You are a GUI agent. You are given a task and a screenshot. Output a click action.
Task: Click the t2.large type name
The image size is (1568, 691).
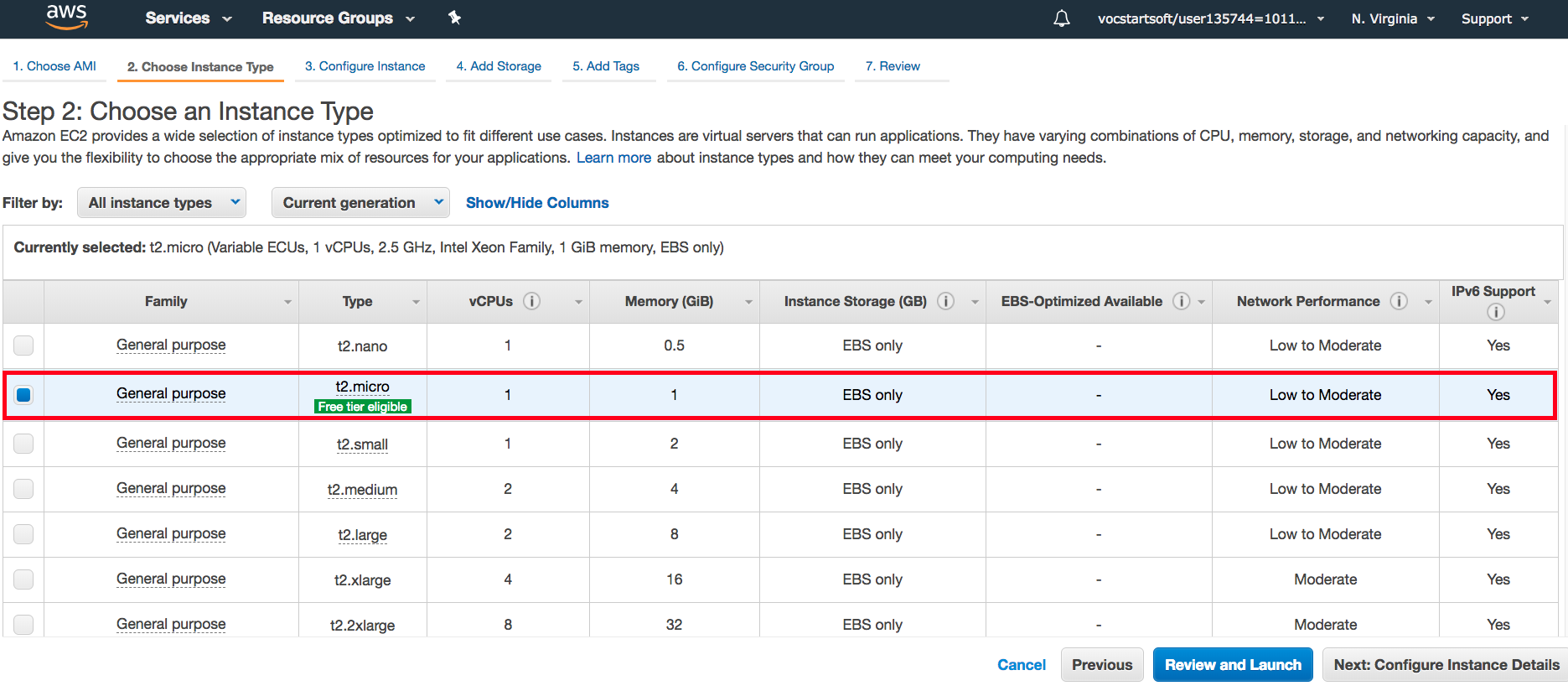[x=362, y=535]
